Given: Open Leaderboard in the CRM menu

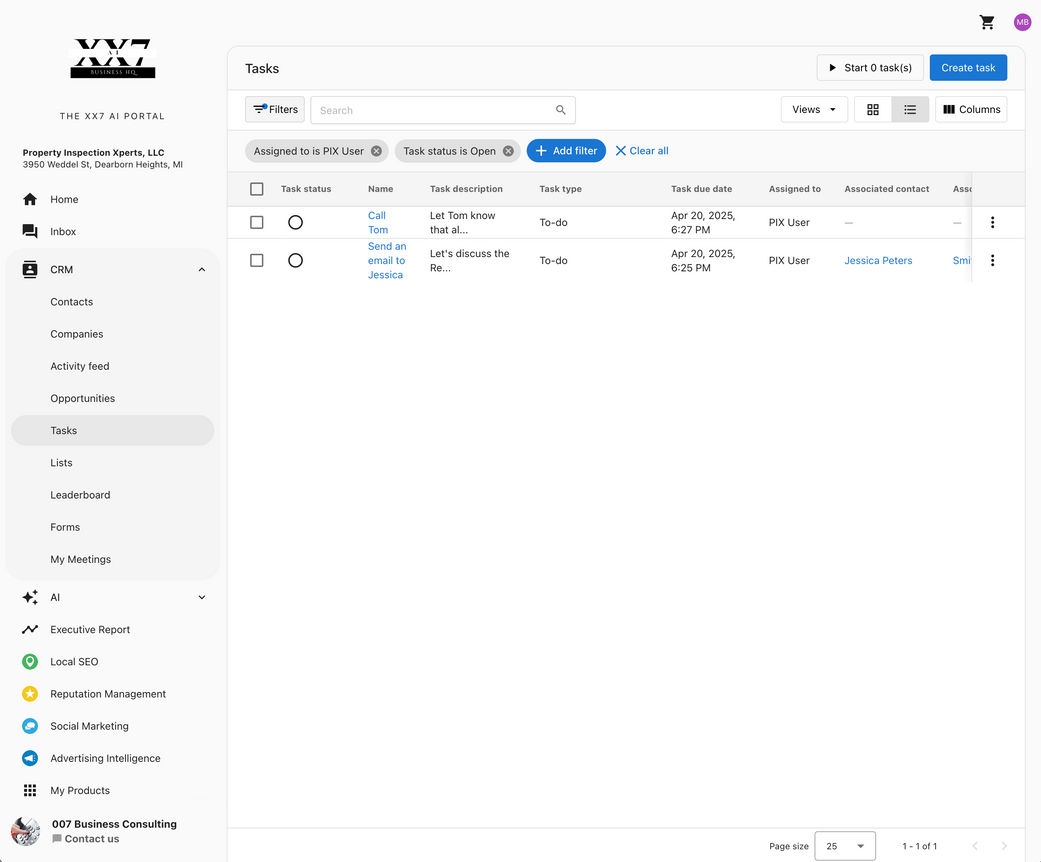Looking at the screenshot, I should point(80,495).
